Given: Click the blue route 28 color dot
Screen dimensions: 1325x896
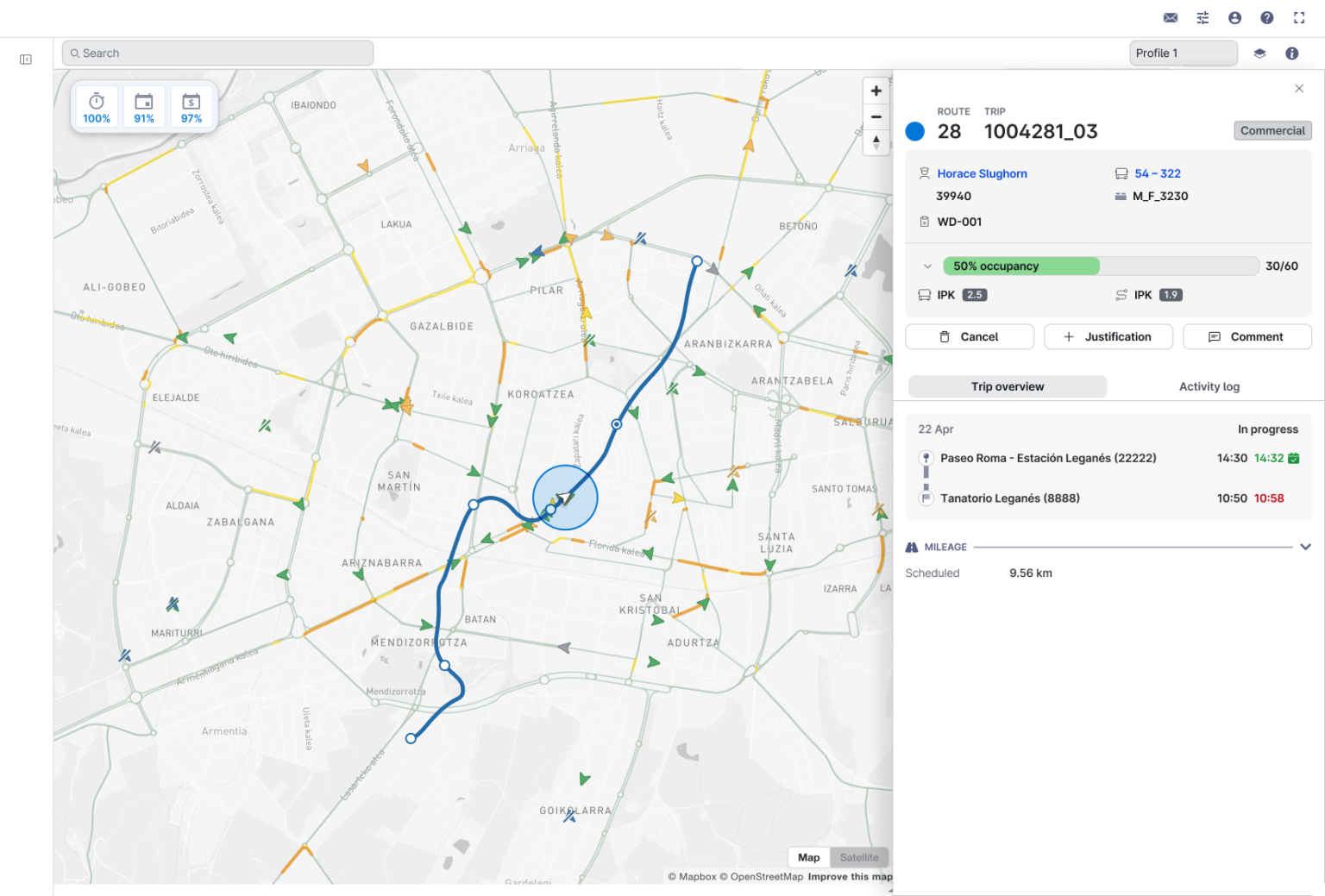Looking at the screenshot, I should tap(915, 131).
